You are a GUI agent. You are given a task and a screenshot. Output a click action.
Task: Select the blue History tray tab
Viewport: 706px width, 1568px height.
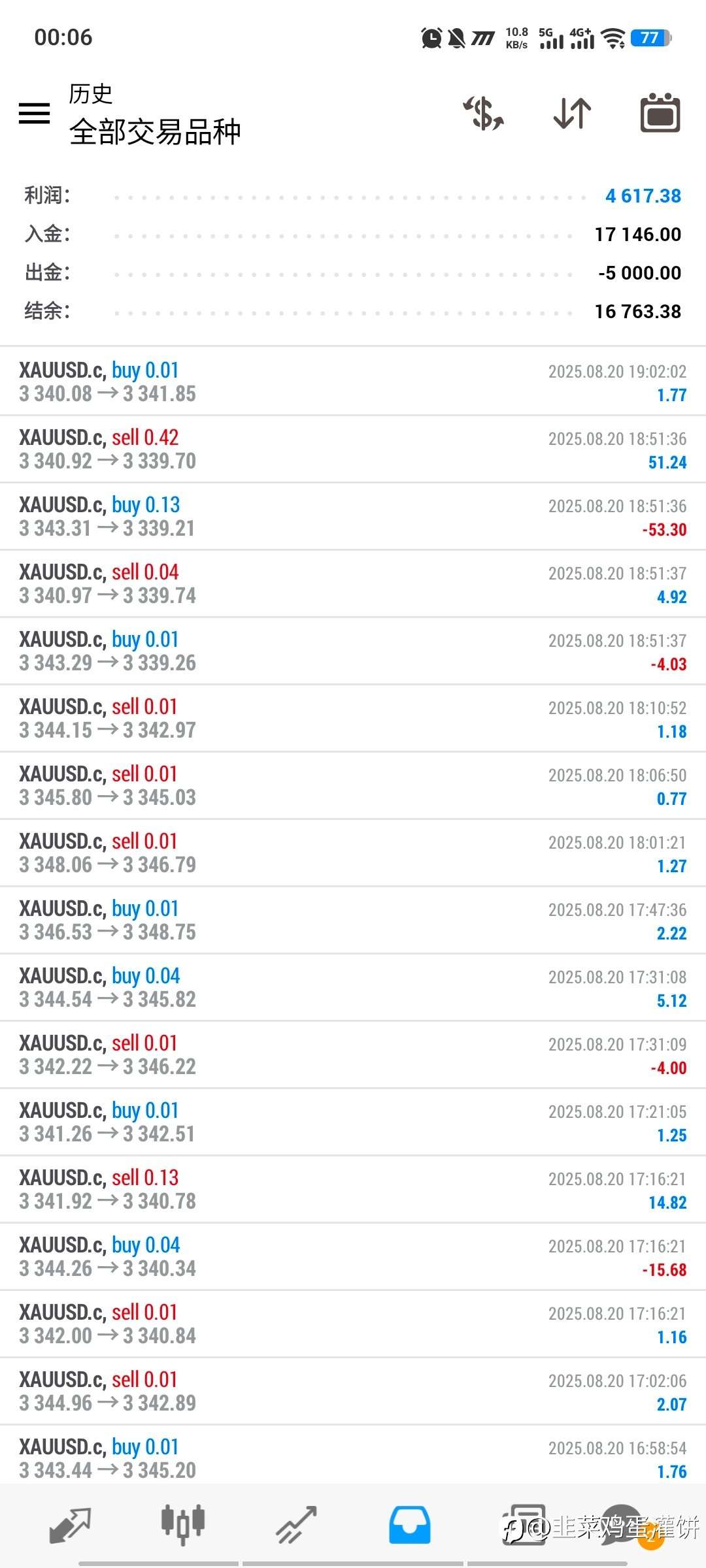pos(410,1525)
